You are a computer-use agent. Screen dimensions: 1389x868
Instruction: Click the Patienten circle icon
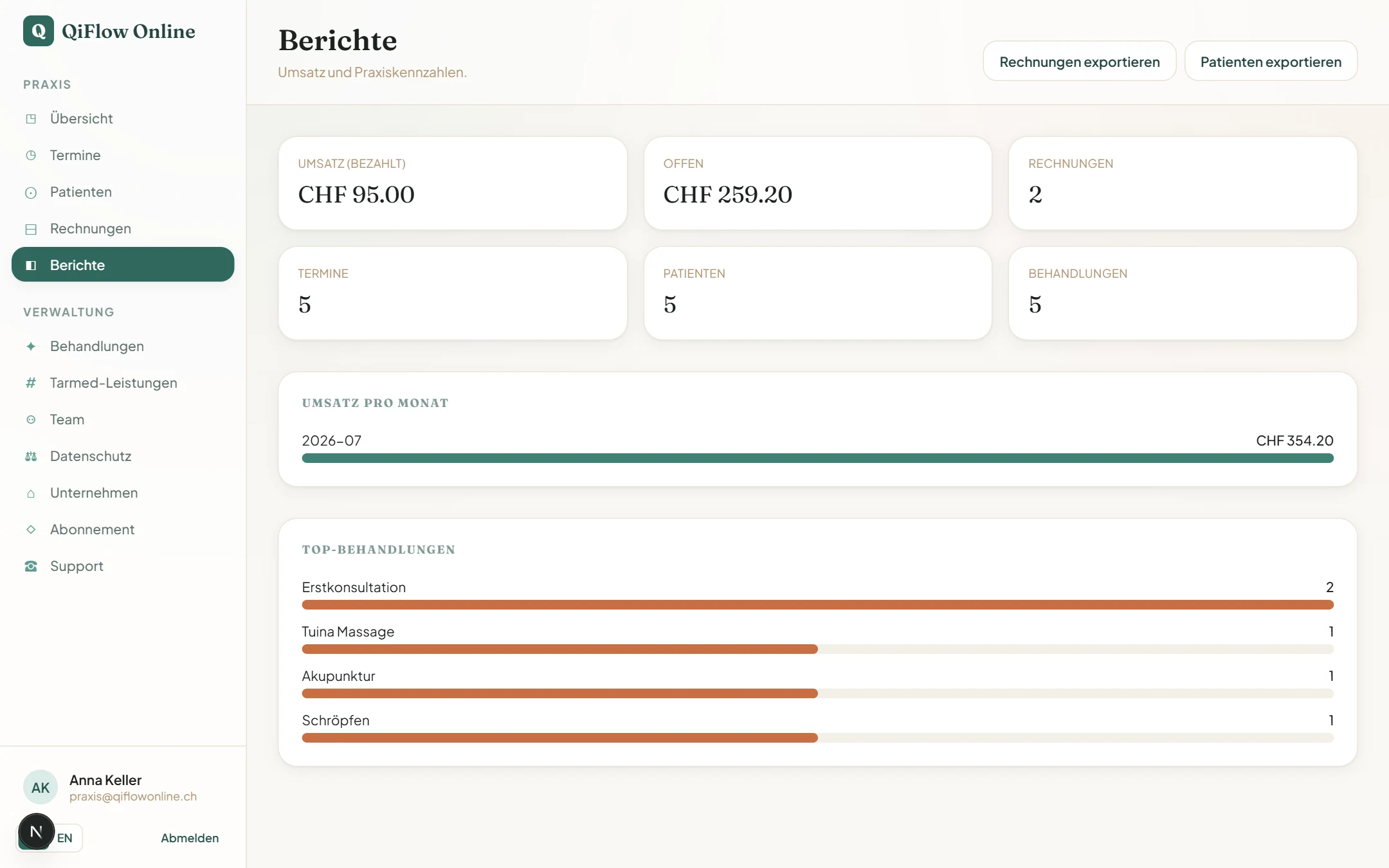coord(31,192)
